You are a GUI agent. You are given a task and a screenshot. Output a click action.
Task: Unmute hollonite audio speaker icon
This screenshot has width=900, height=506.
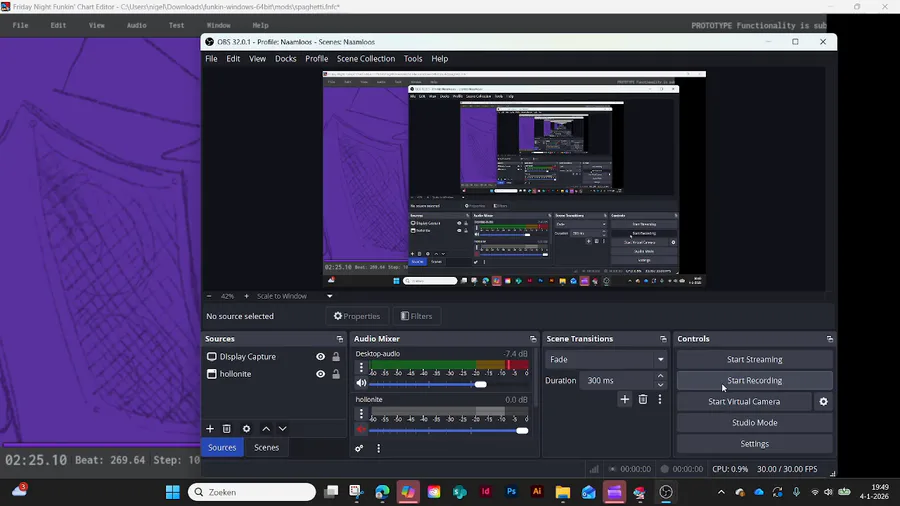pos(361,429)
